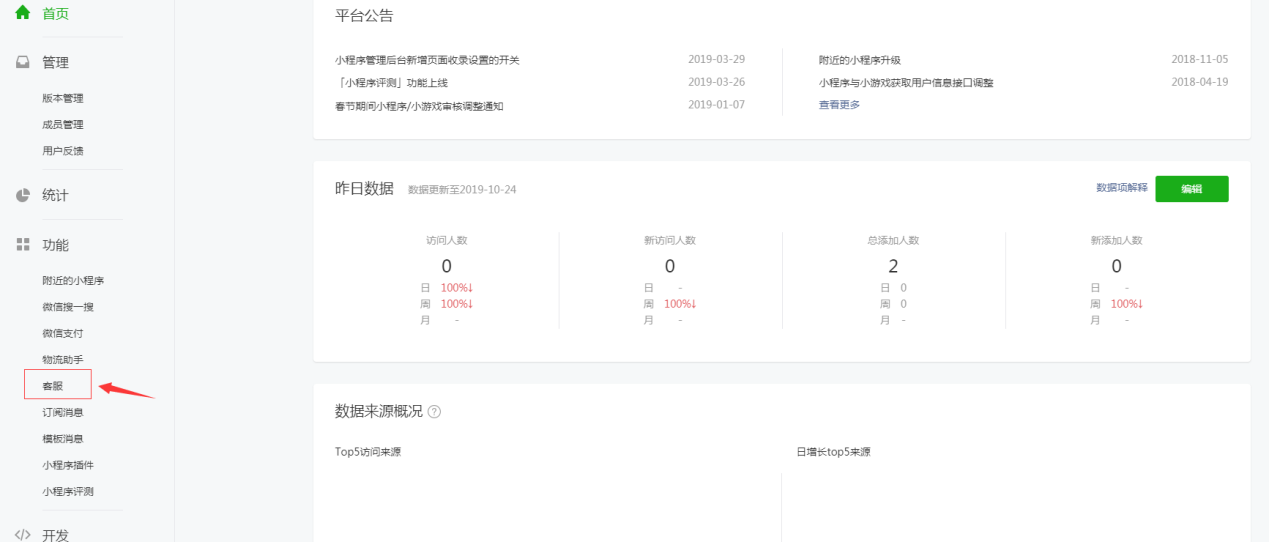1269x542 pixels.
Task: Click the management inbox tray icon
Action: pos(23,62)
